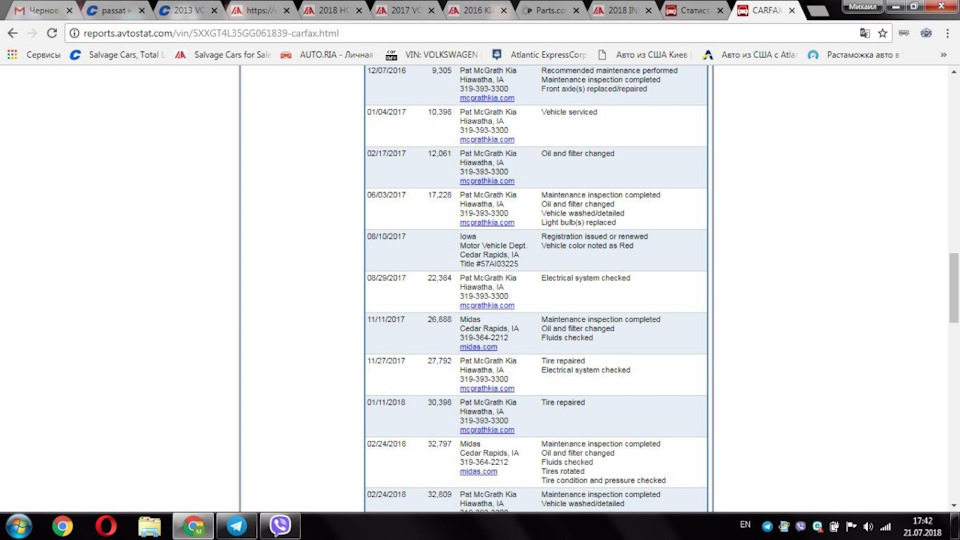Viewport: 960px width, 540px height.
Task: Select text Vehicle color noted as Red
Action: click(x=587, y=246)
